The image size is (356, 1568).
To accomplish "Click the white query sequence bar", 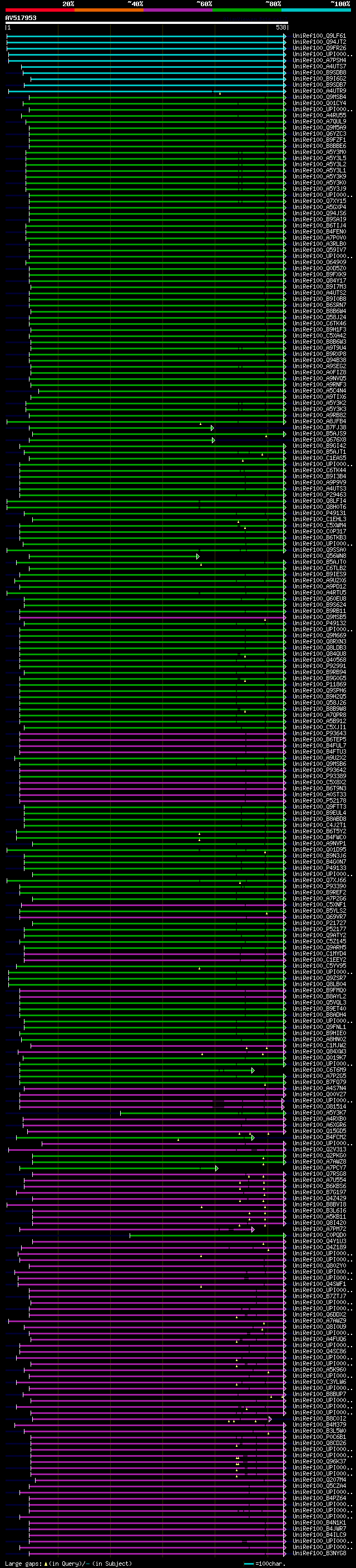I will coord(147,22).
